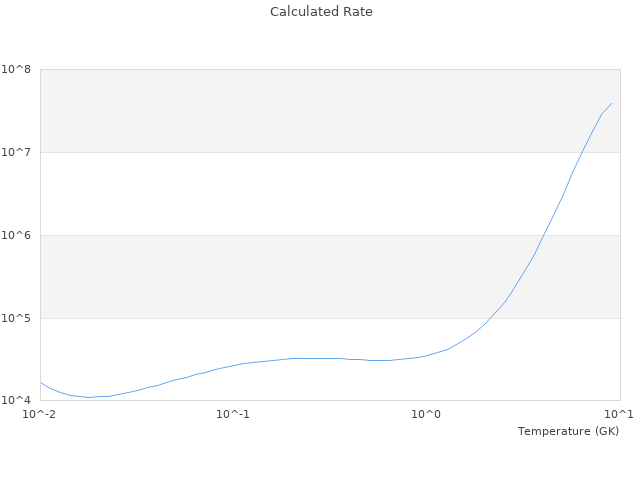Click the gray band between 10^7 and 10^8
This screenshot has height=480, width=640.
click(300, 110)
